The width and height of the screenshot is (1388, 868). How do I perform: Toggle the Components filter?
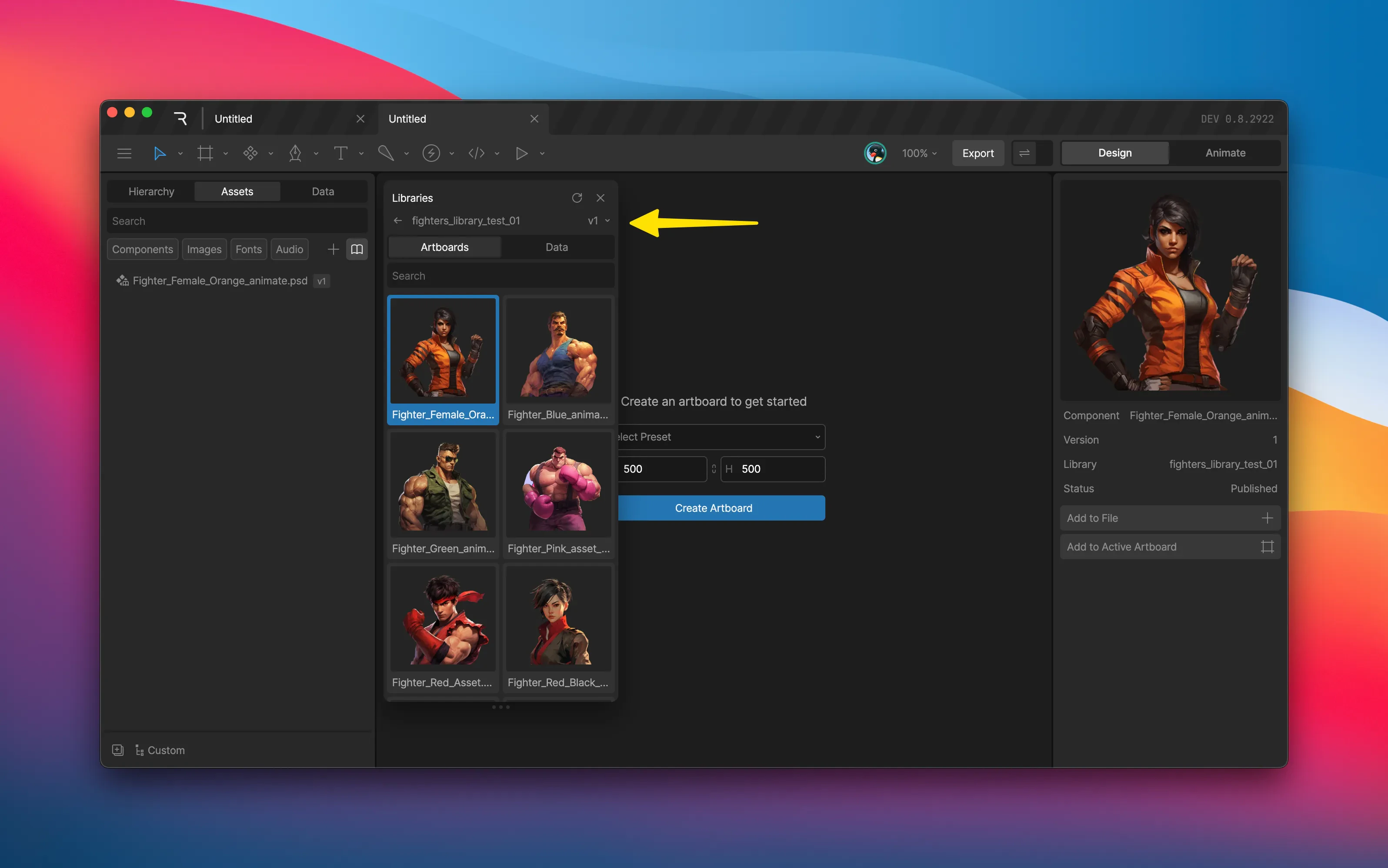(x=142, y=249)
